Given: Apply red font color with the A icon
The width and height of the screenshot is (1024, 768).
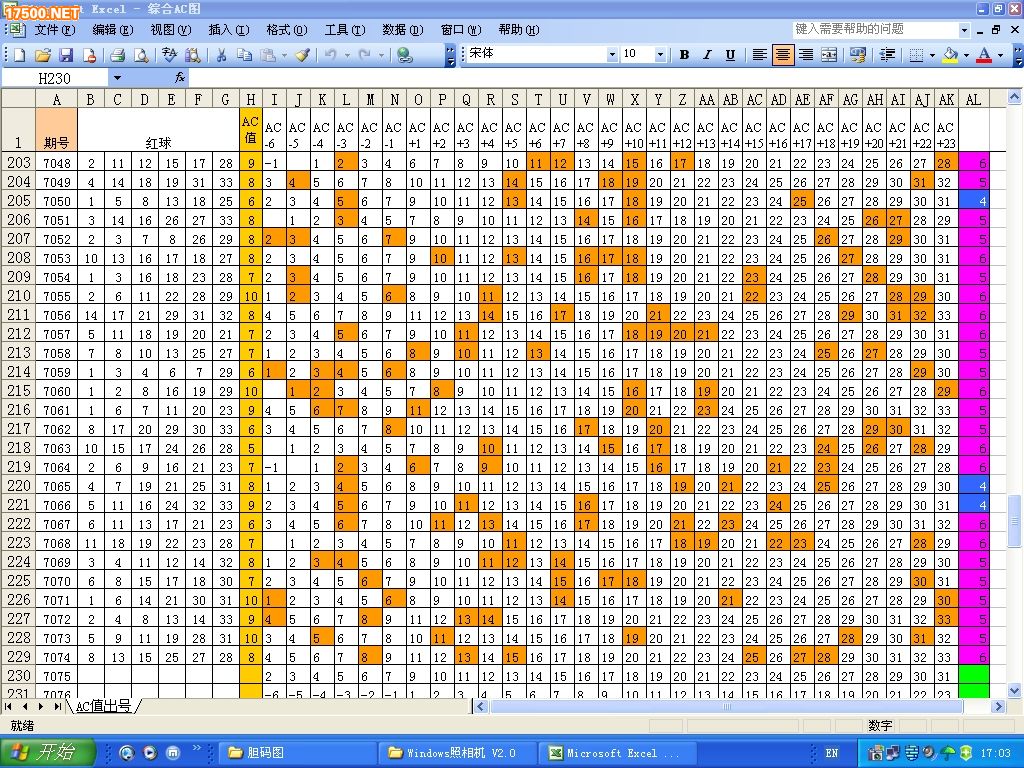Looking at the screenshot, I should coord(984,55).
